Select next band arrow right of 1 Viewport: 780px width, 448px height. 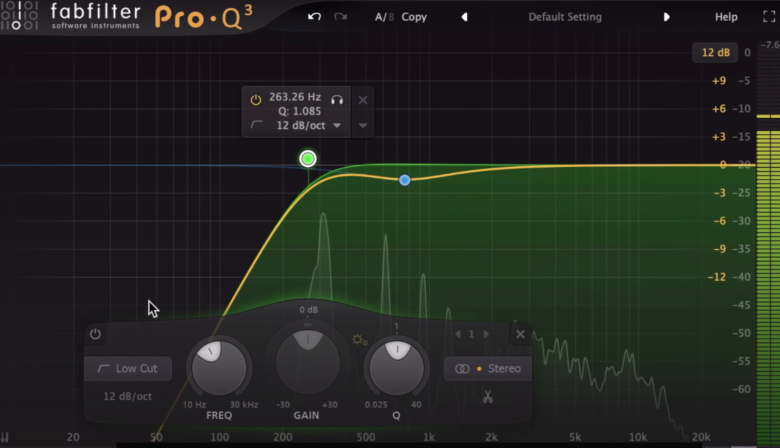[x=487, y=334]
